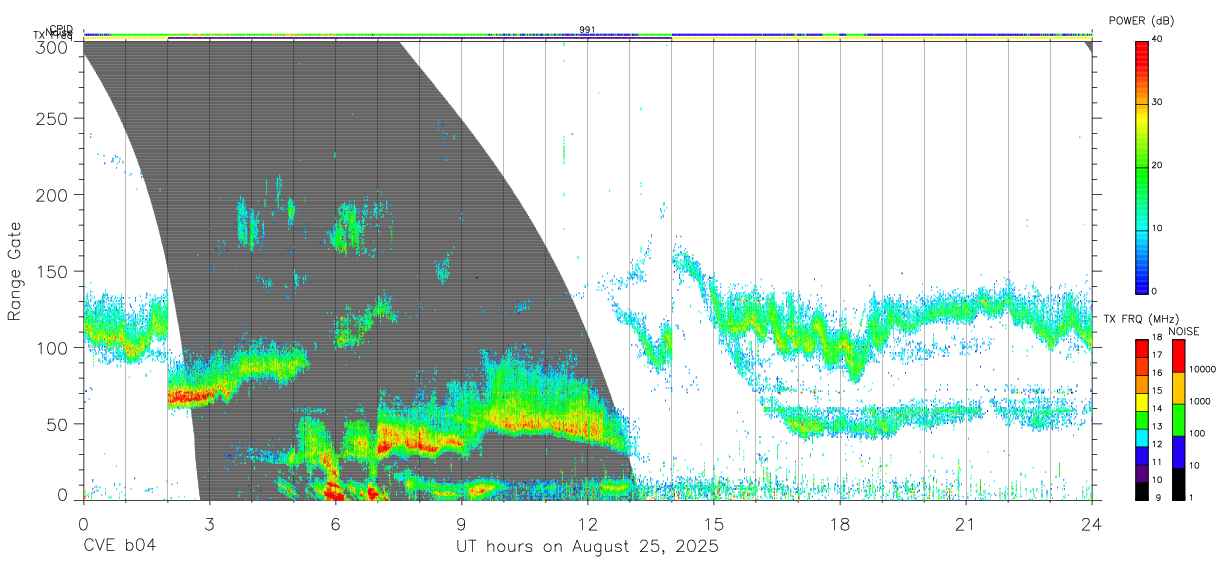Click the 150 tick on the Range Gate axis
1228x567 pixels.
coord(51,272)
